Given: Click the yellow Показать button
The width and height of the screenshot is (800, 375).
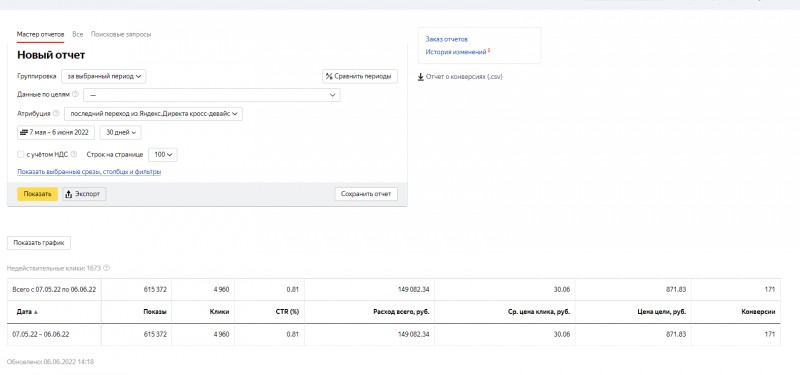Looking at the screenshot, I should pyautogui.click(x=37, y=194).
